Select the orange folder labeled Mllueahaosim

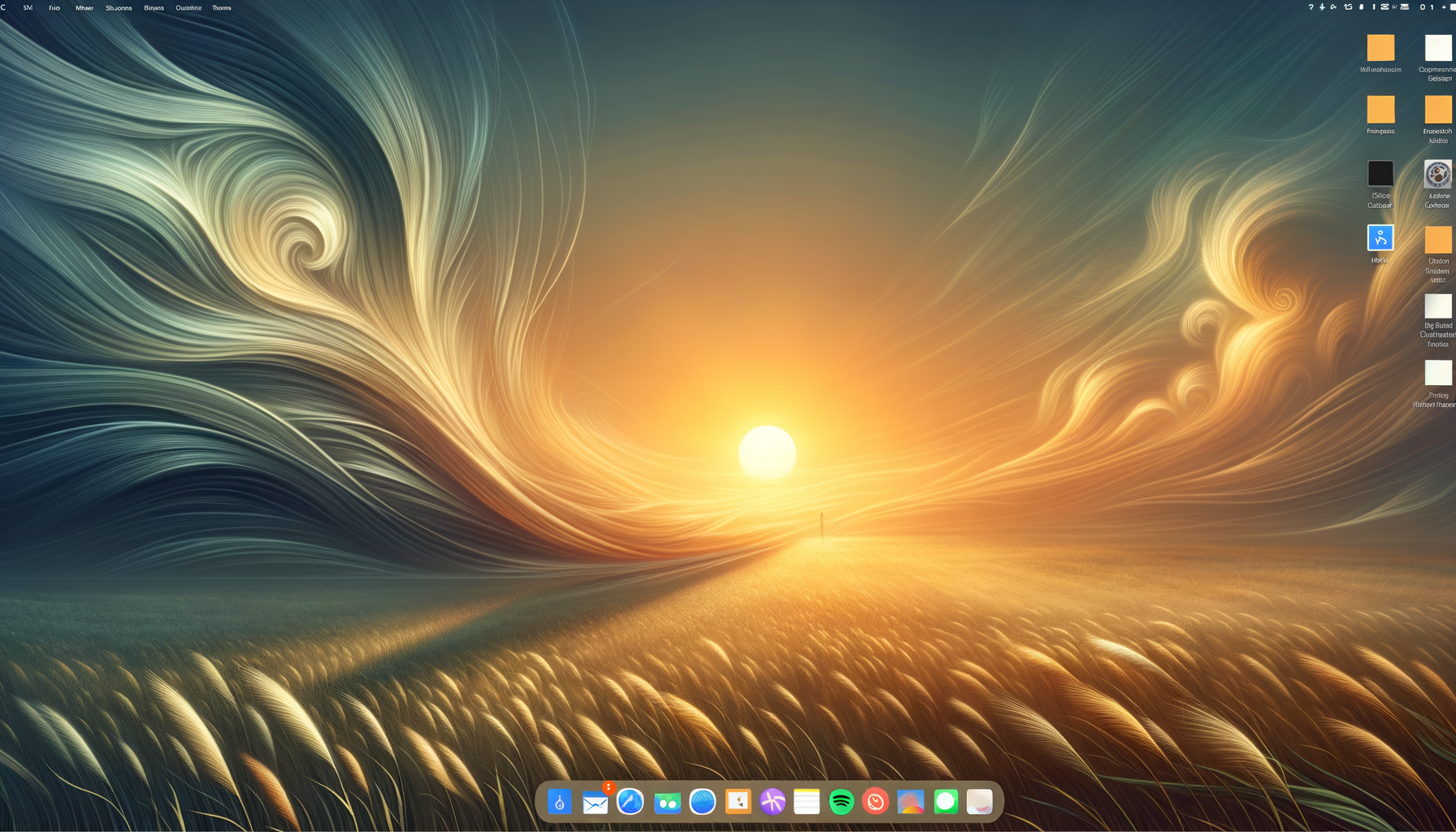[x=1380, y=48]
